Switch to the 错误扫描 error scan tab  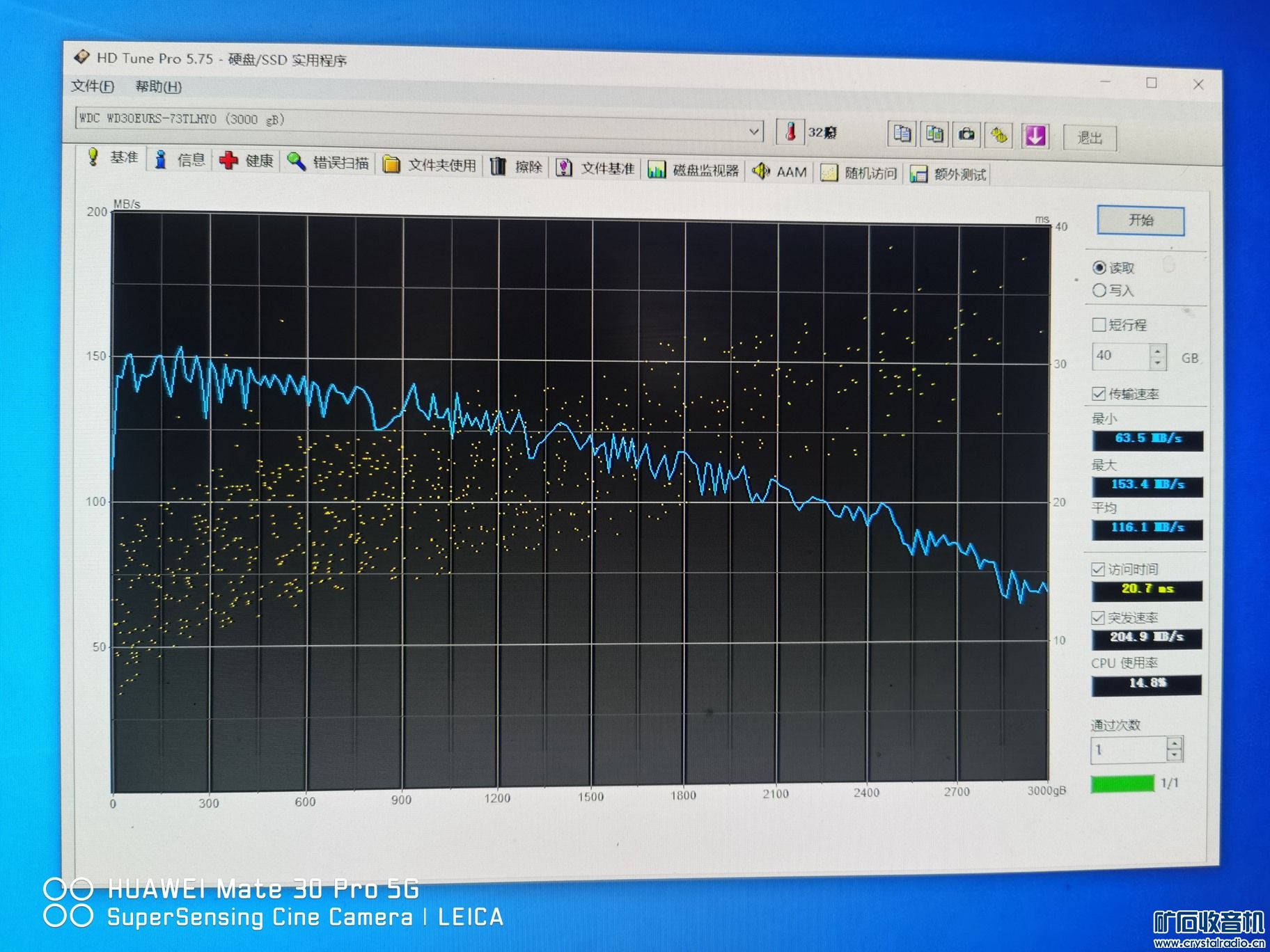(x=329, y=163)
